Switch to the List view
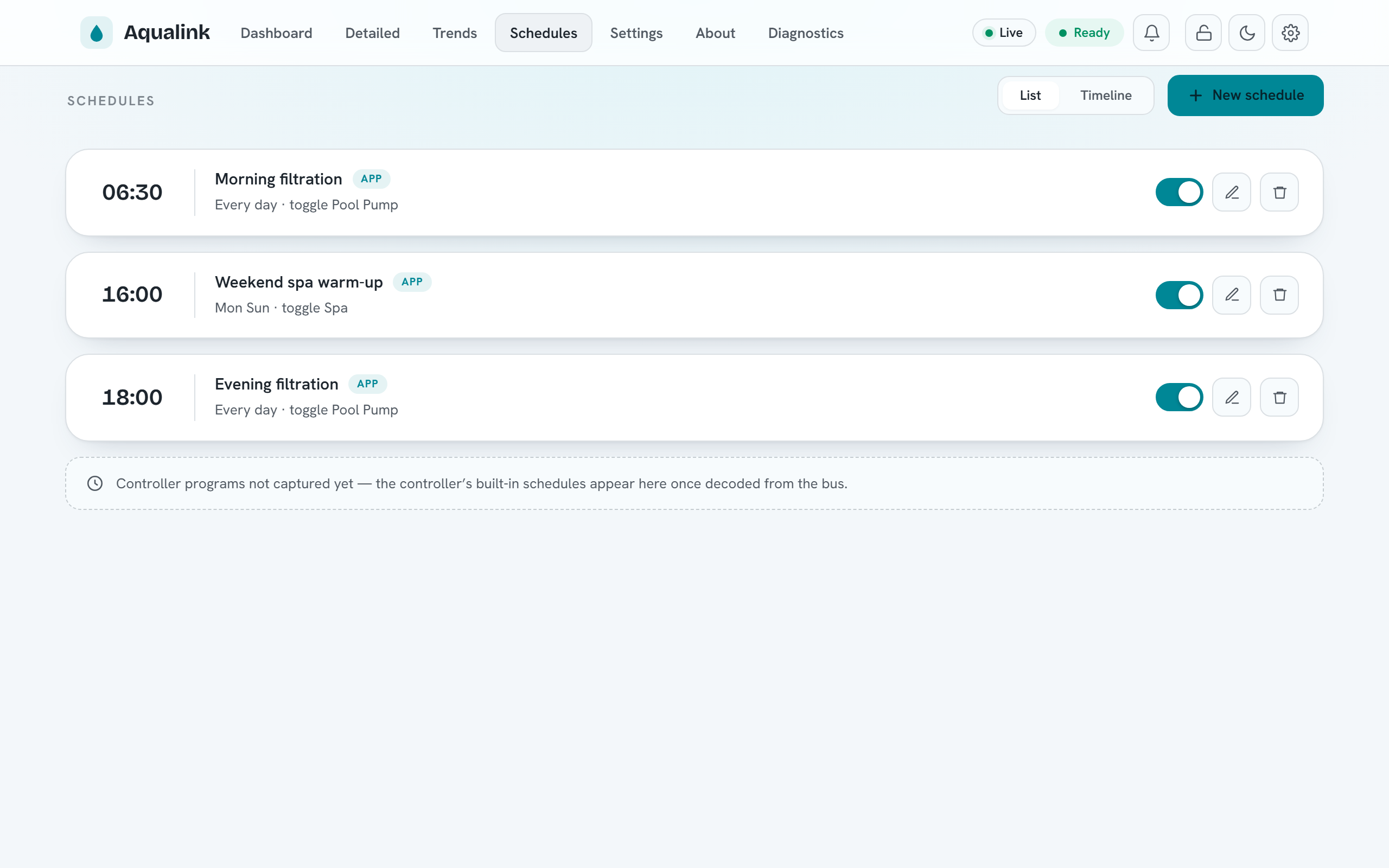The image size is (1389, 868). point(1030,95)
